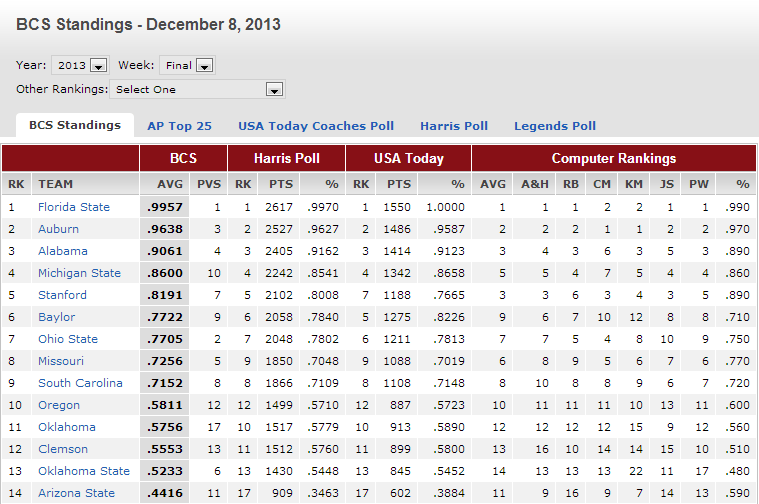
Task: Switch to the Harris Poll tab
Action: (454, 126)
